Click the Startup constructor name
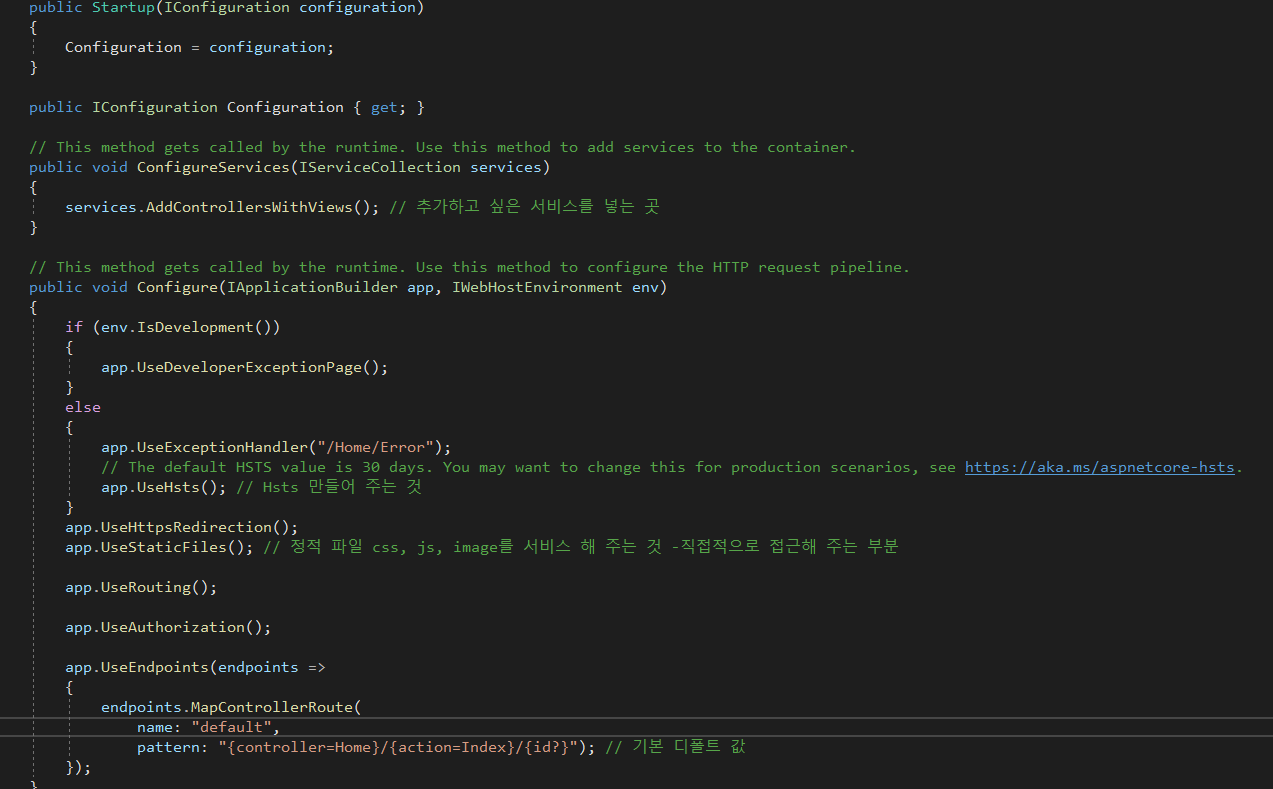 [123, 7]
